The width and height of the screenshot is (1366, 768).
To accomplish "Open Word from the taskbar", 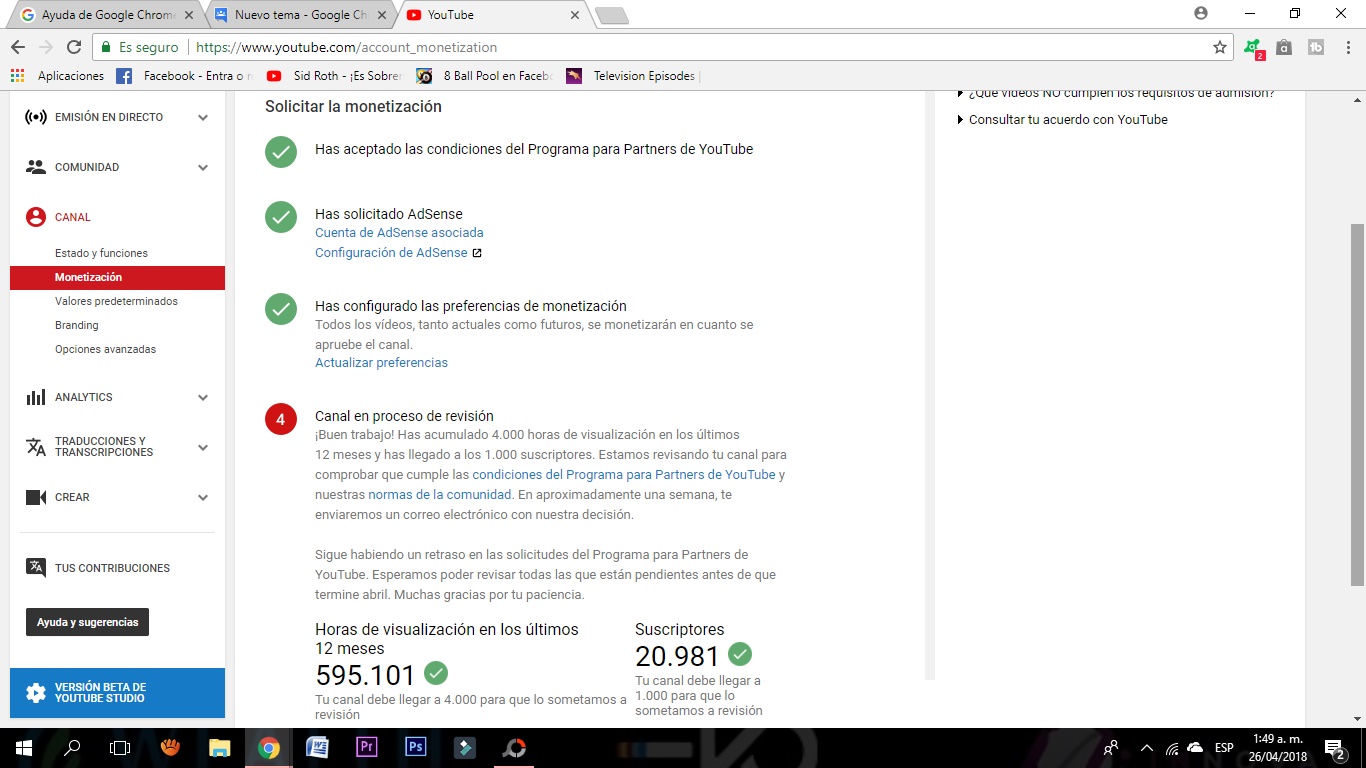I will (317, 748).
